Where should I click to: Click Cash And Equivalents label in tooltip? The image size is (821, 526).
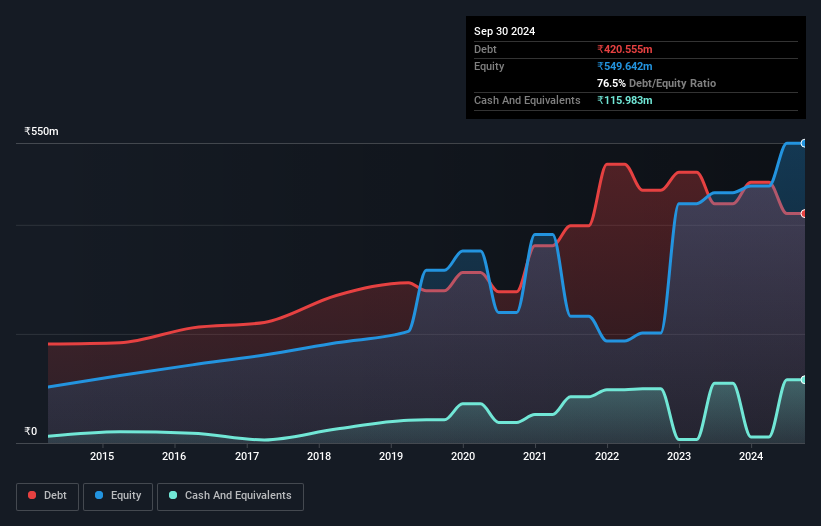tap(527, 100)
